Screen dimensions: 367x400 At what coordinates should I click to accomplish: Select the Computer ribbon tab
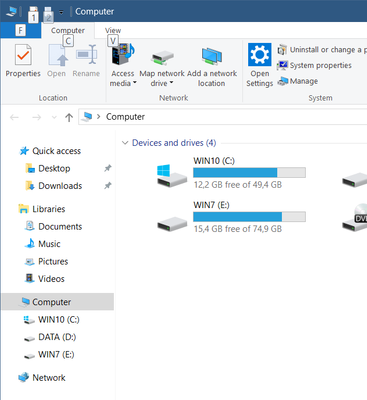click(x=68, y=30)
